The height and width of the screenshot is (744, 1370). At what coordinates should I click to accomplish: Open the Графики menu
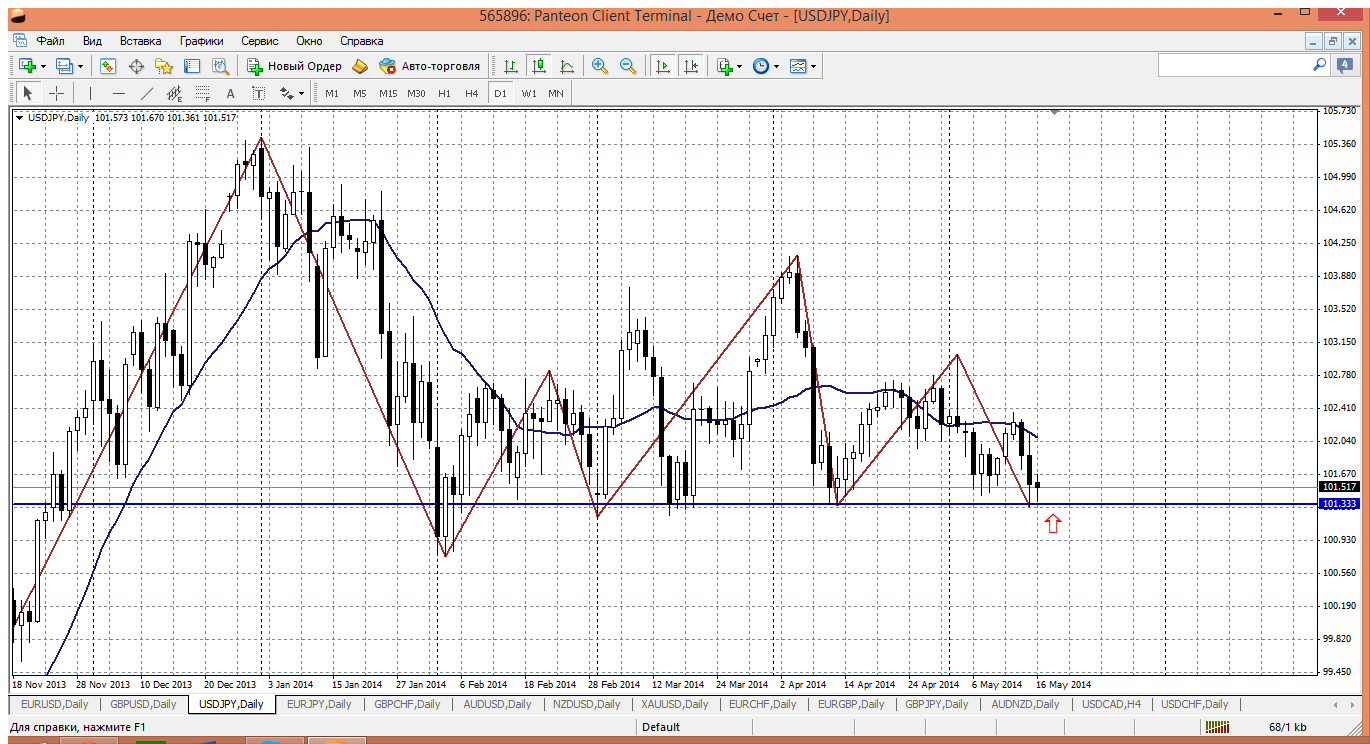pos(201,41)
